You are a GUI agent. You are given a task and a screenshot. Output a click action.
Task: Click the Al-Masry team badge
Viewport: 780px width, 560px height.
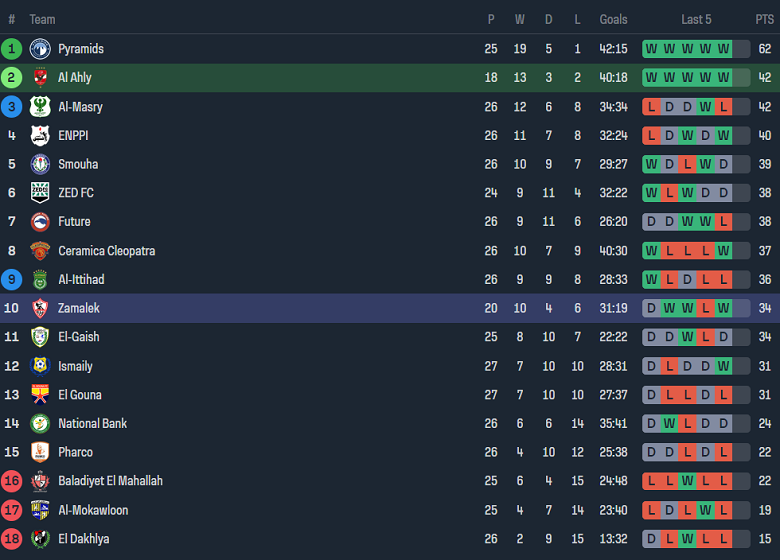(40, 107)
